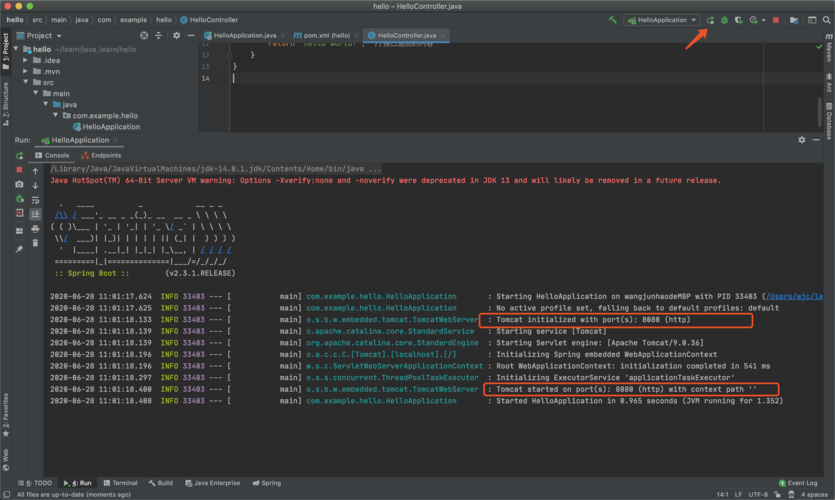Open Run panel settings gear

(x=801, y=140)
